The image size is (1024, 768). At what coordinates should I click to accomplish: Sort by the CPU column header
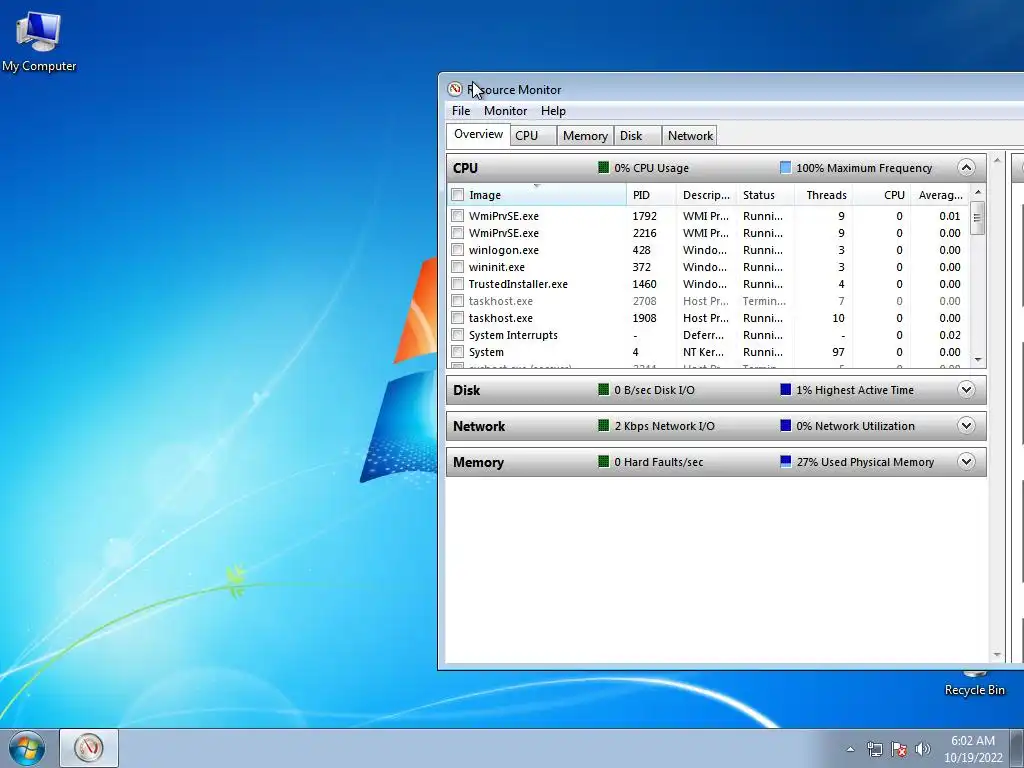coord(882,195)
